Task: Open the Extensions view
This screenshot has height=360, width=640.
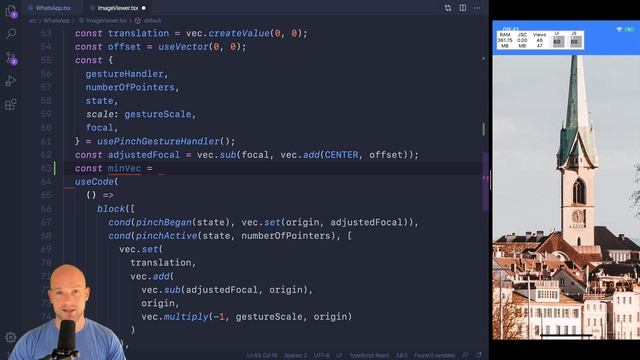Action: 11,104
